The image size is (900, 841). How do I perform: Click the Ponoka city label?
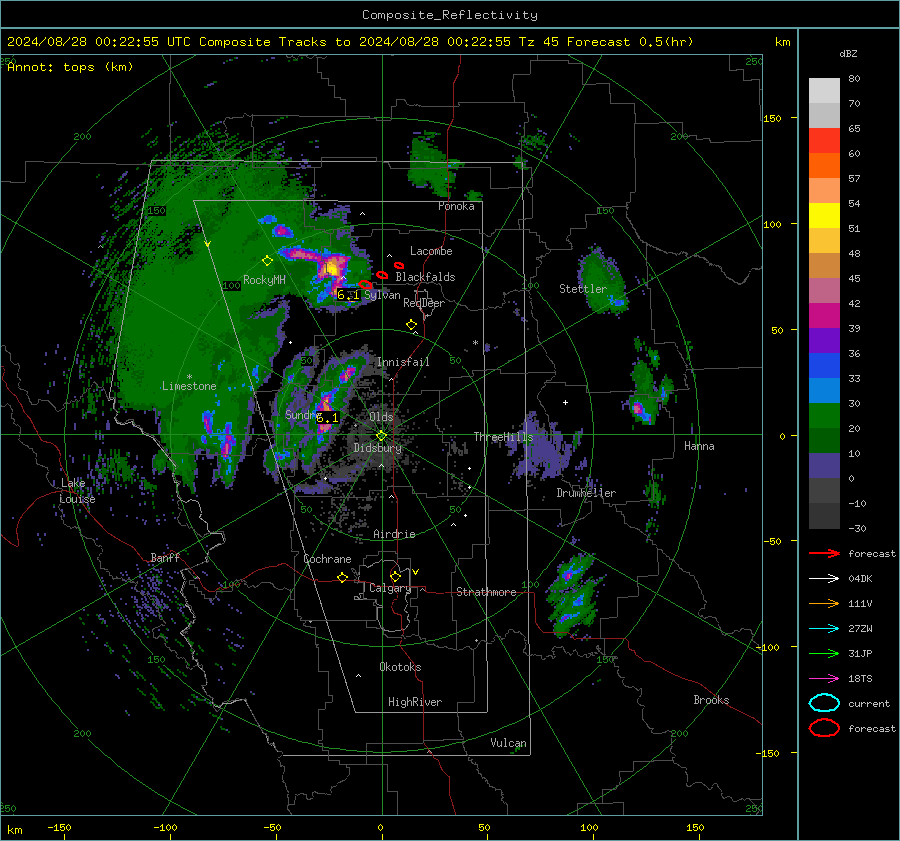[456, 206]
